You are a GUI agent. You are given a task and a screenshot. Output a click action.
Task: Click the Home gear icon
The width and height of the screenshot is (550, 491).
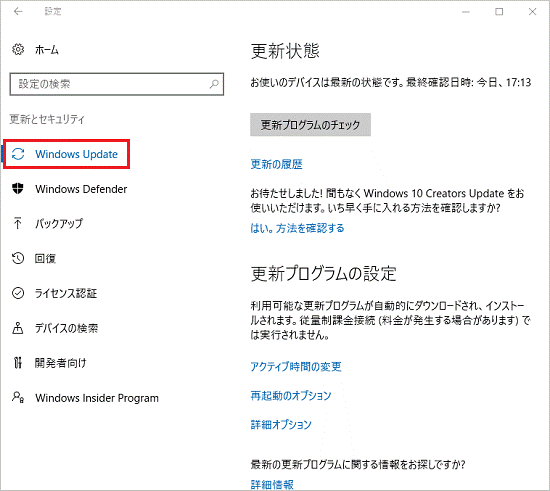(x=18, y=49)
